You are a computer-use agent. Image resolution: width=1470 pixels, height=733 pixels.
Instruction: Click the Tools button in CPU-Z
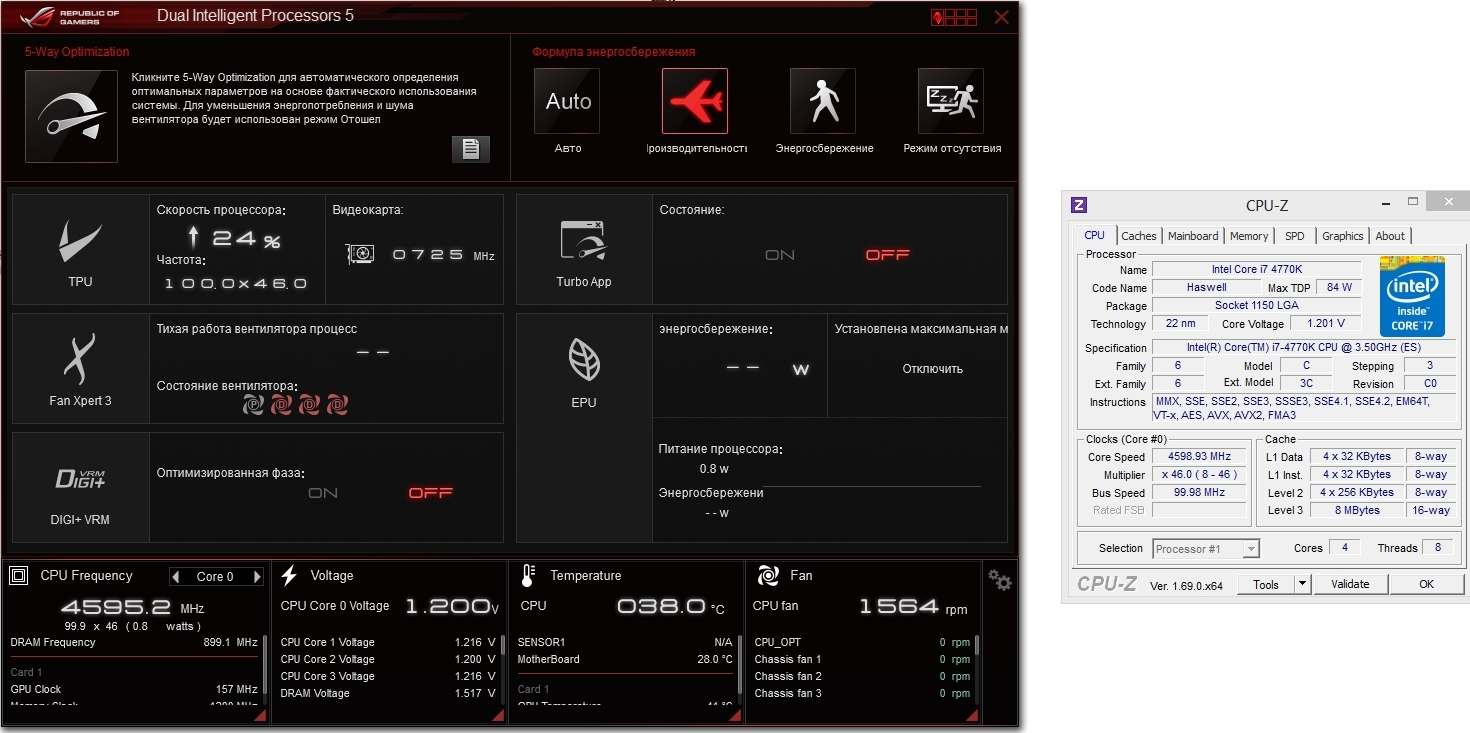(1266, 584)
